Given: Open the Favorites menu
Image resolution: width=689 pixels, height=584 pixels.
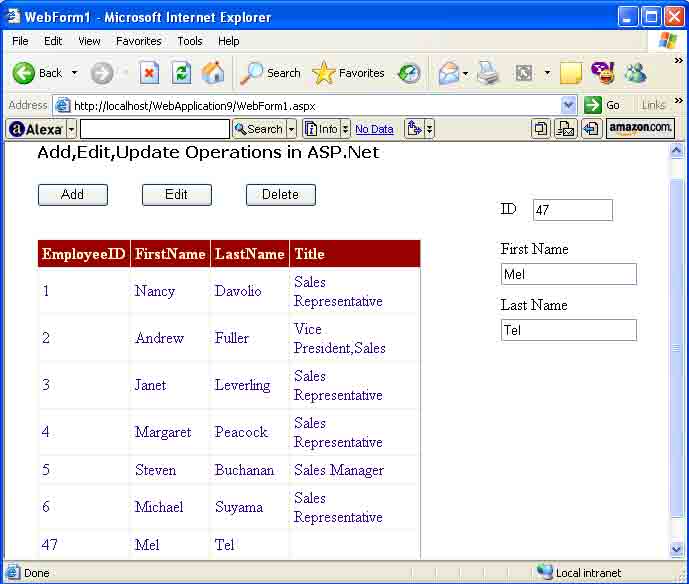Looking at the screenshot, I should (139, 41).
